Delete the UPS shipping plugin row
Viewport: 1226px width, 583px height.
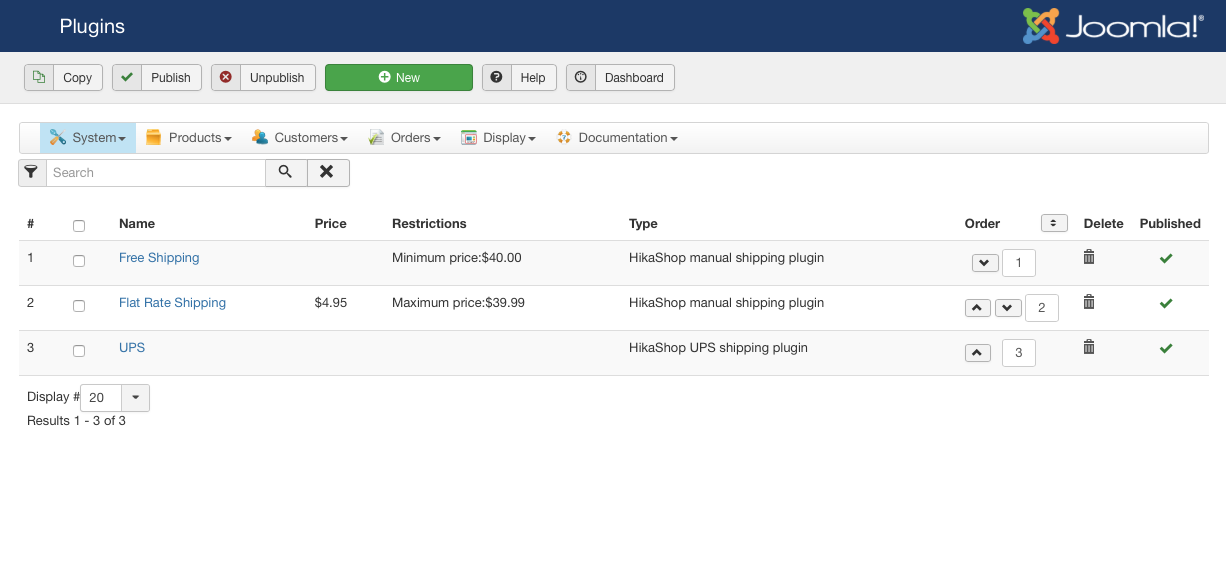coord(1089,347)
